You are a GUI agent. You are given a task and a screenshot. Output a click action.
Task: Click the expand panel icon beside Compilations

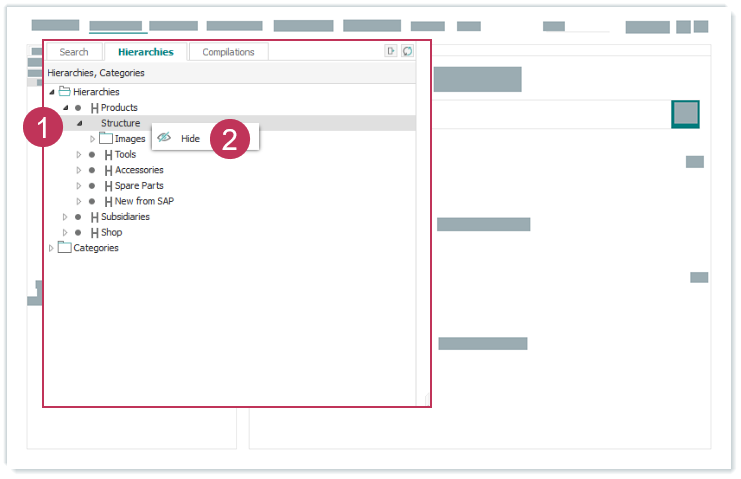click(391, 51)
